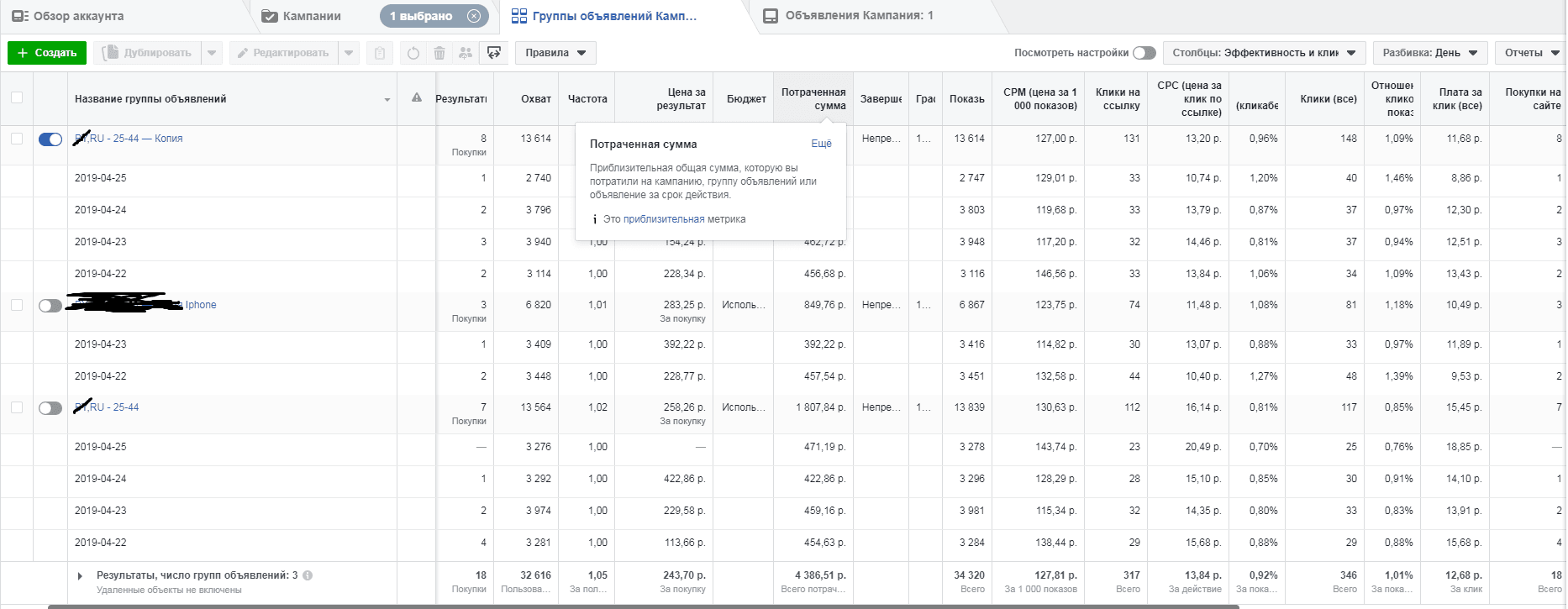Open the Разбивка: День dropdown

[1430, 53]
